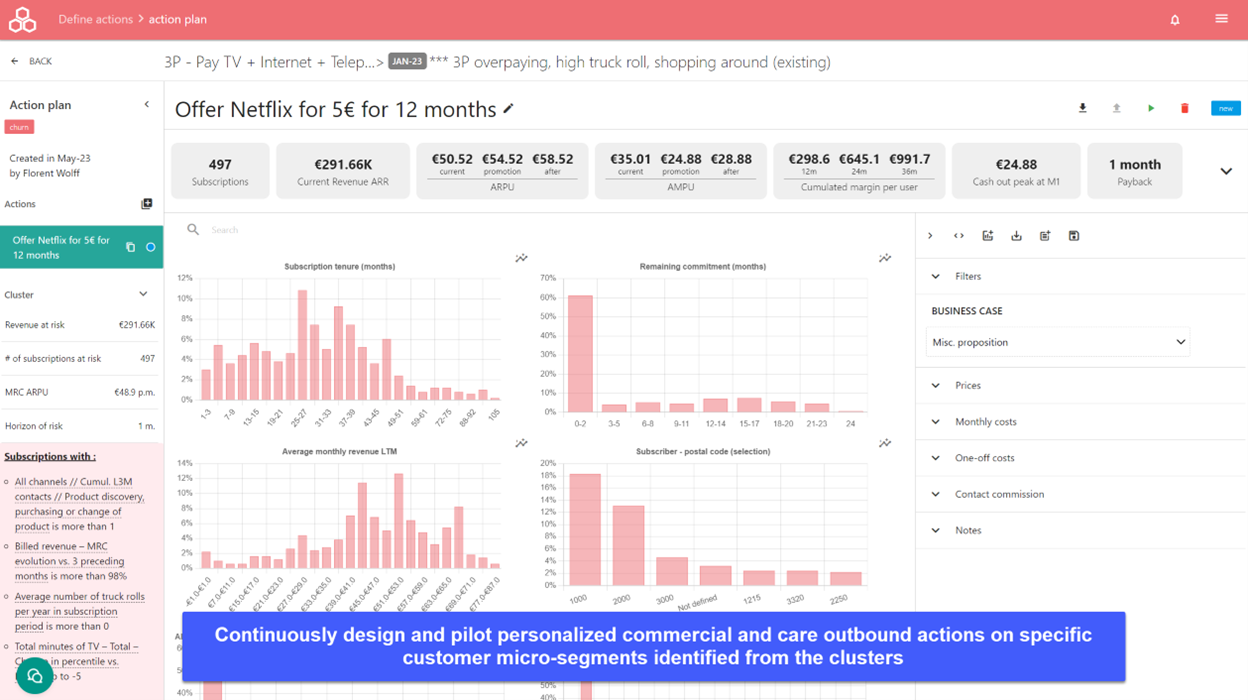Image resolution: width=1248 pixels, height=700 pixels.
Task: Open the hamburger menu in the top bar
Action: 1221,18
